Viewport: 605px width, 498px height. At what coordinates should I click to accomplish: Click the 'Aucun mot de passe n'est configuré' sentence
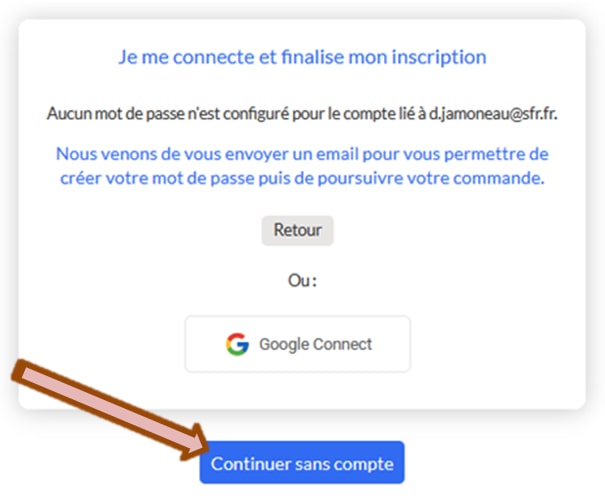pyautogui.click(x=302, y=114)
